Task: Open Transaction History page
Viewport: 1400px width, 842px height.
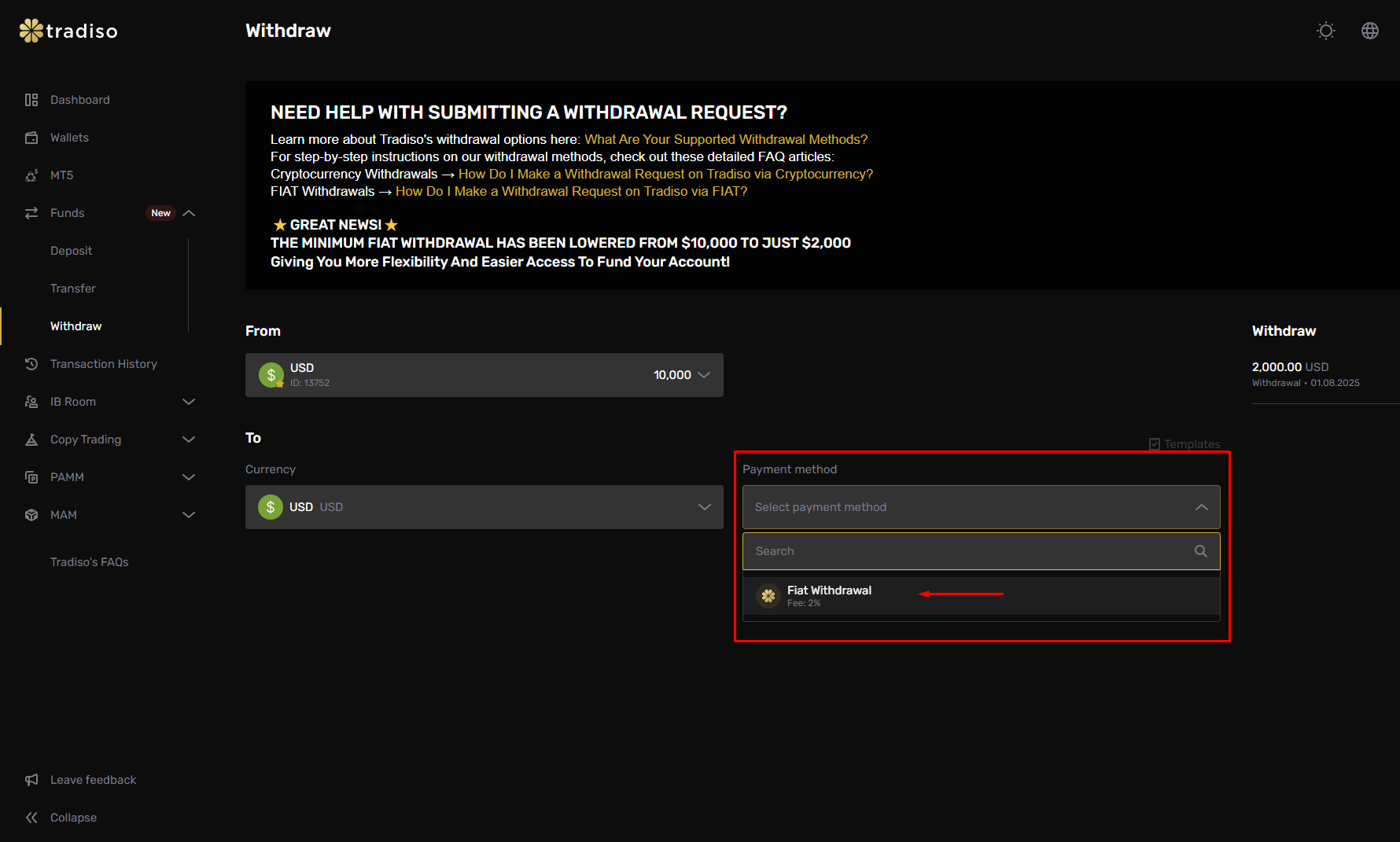Action: tap(104, 364)
